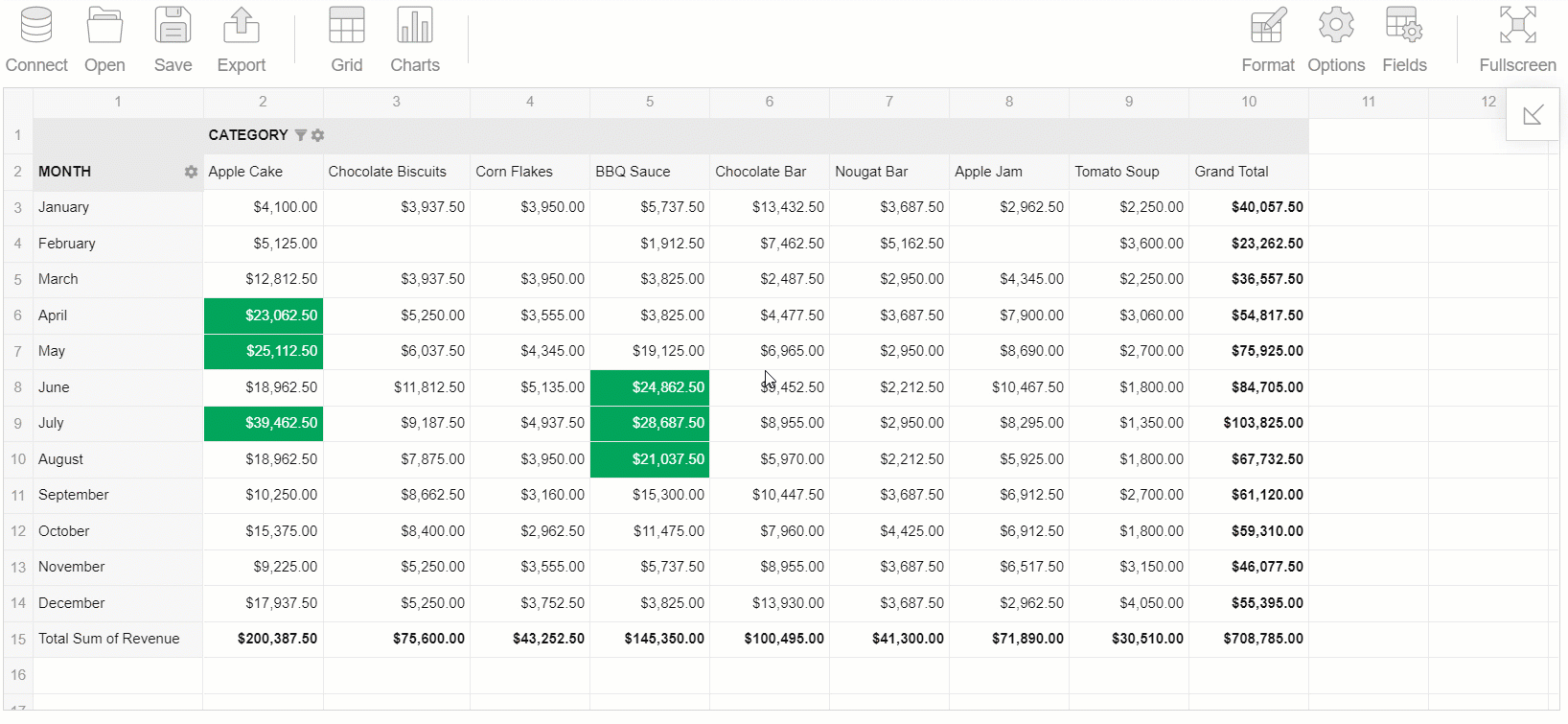Click the Corn Flakes column header

530,172
